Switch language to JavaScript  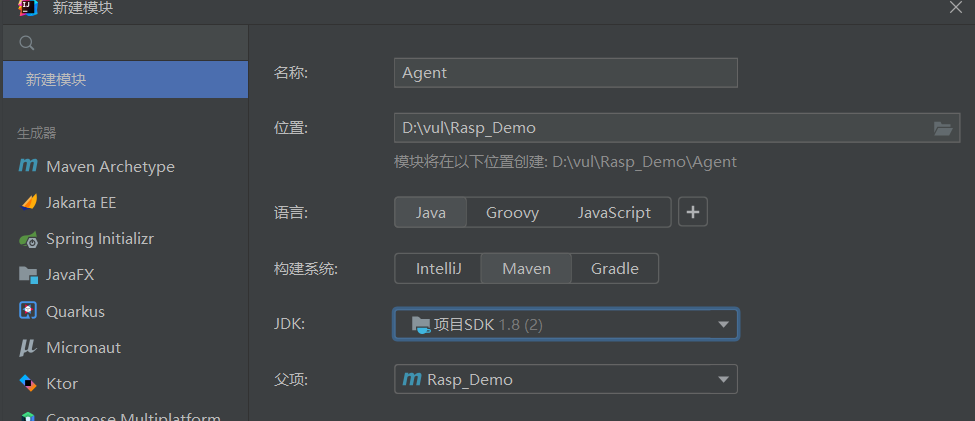[614, 213]
